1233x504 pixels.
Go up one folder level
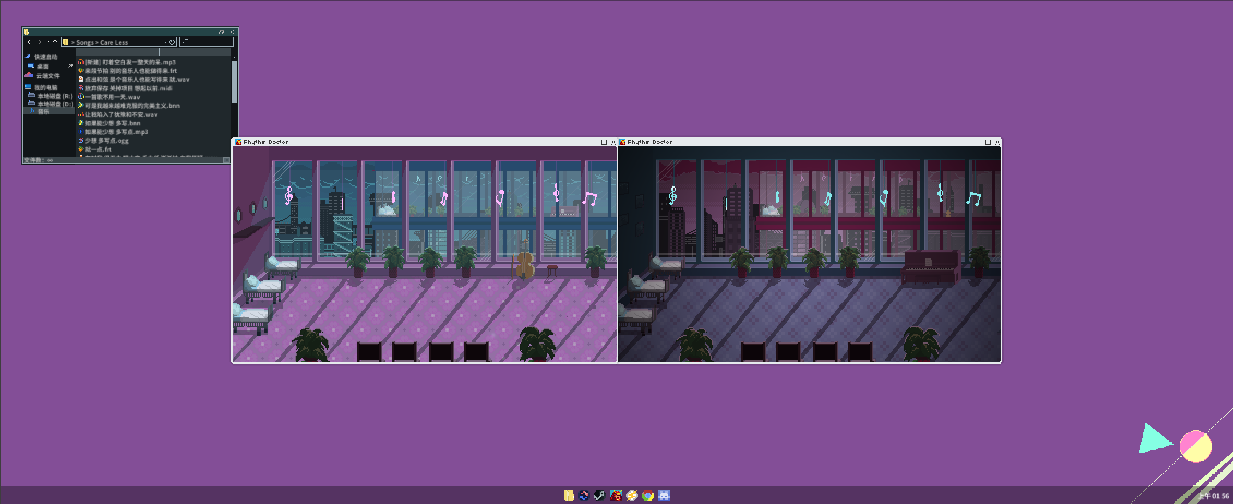point(54,42)
